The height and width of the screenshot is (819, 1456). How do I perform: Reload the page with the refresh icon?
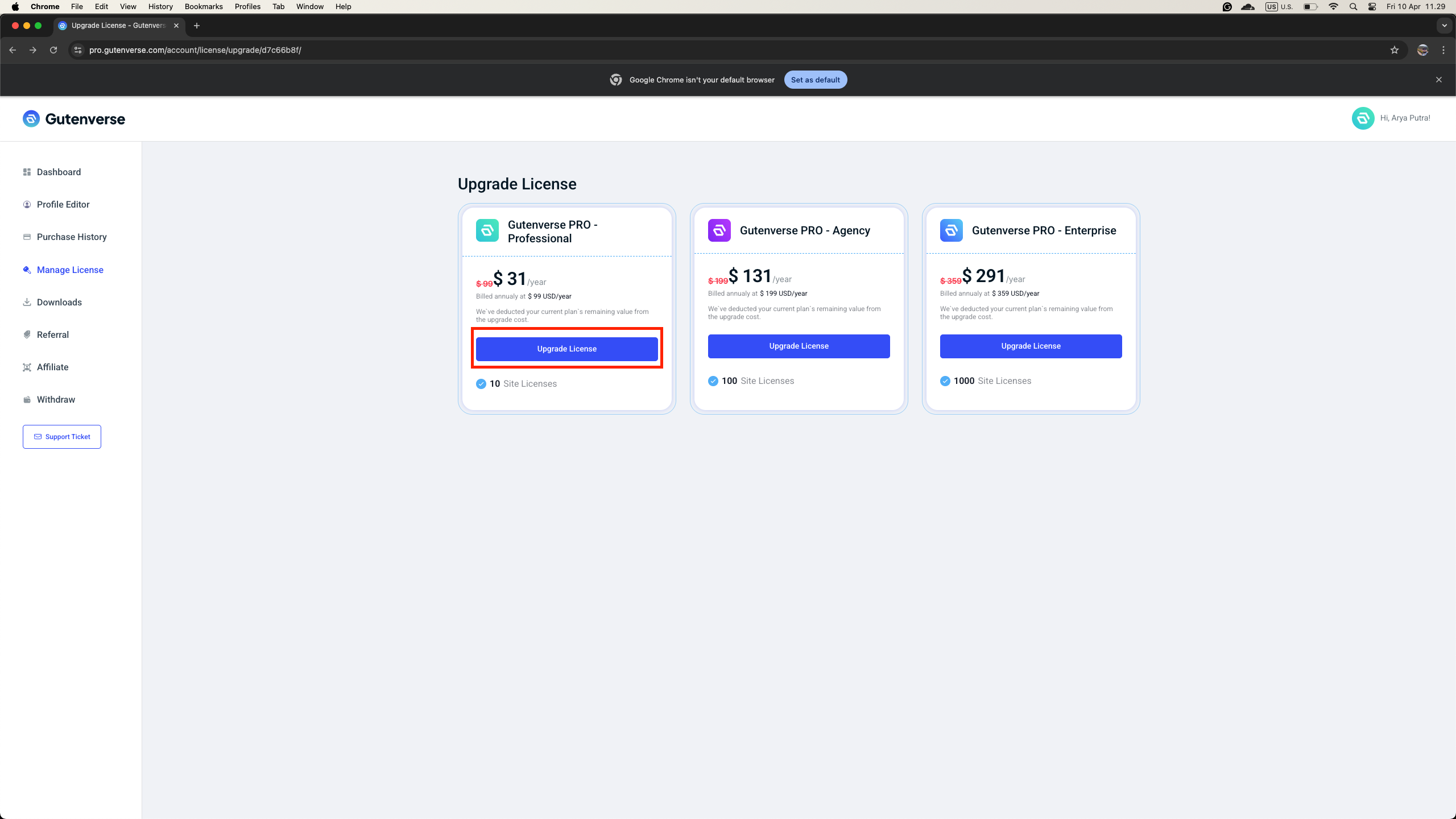coord(53,50)
